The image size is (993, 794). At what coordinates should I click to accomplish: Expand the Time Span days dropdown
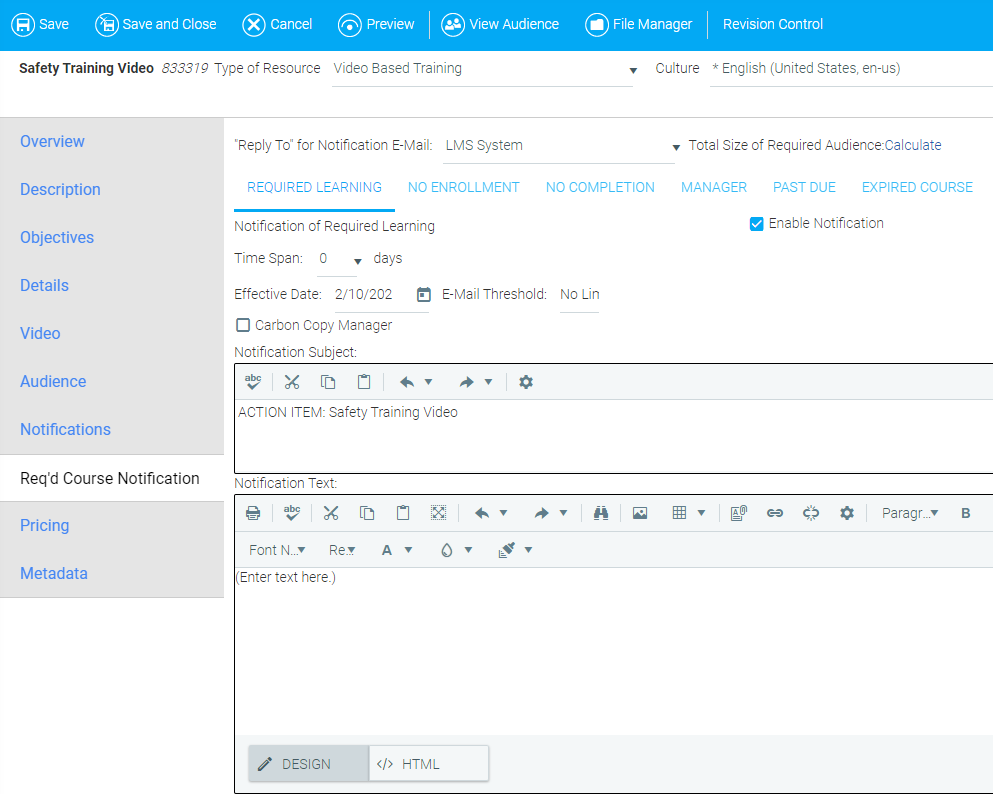(357, 260)
